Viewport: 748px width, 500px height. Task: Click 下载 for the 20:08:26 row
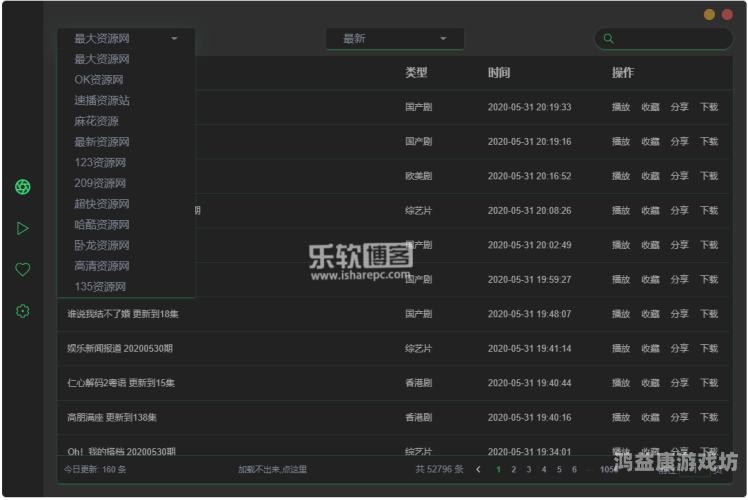709,210
